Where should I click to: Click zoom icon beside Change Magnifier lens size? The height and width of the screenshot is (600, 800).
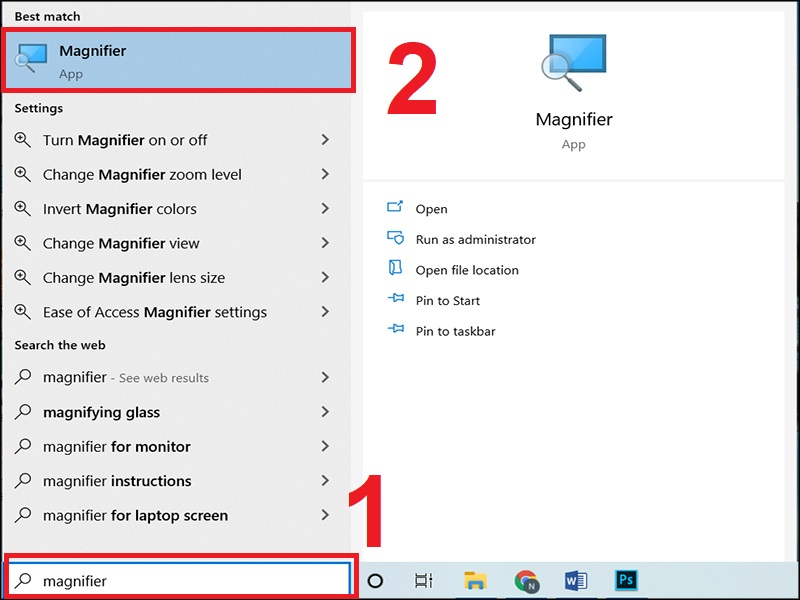point(22,277)
